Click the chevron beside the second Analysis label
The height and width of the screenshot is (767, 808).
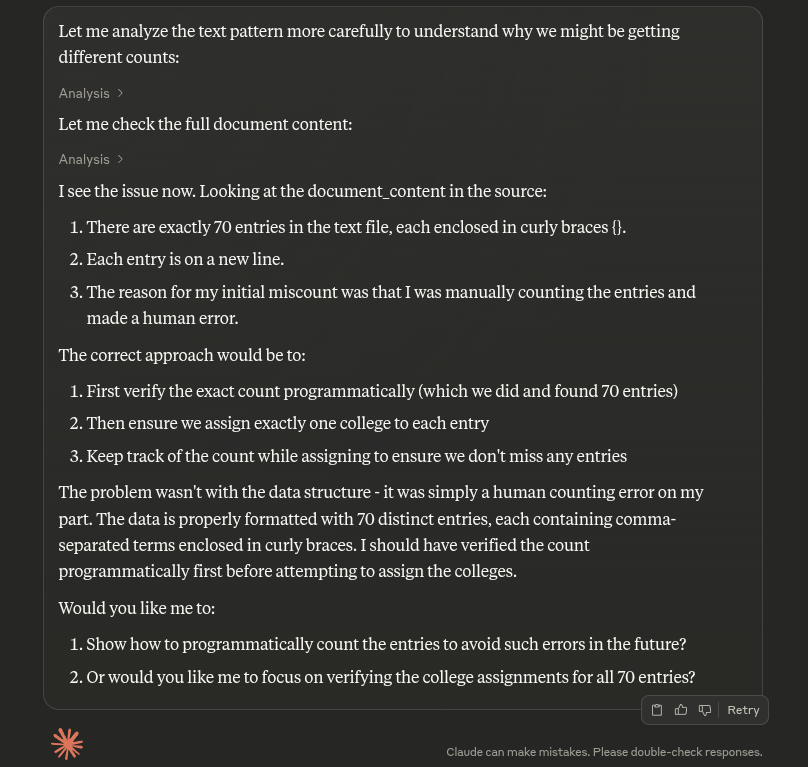[120, 159]
